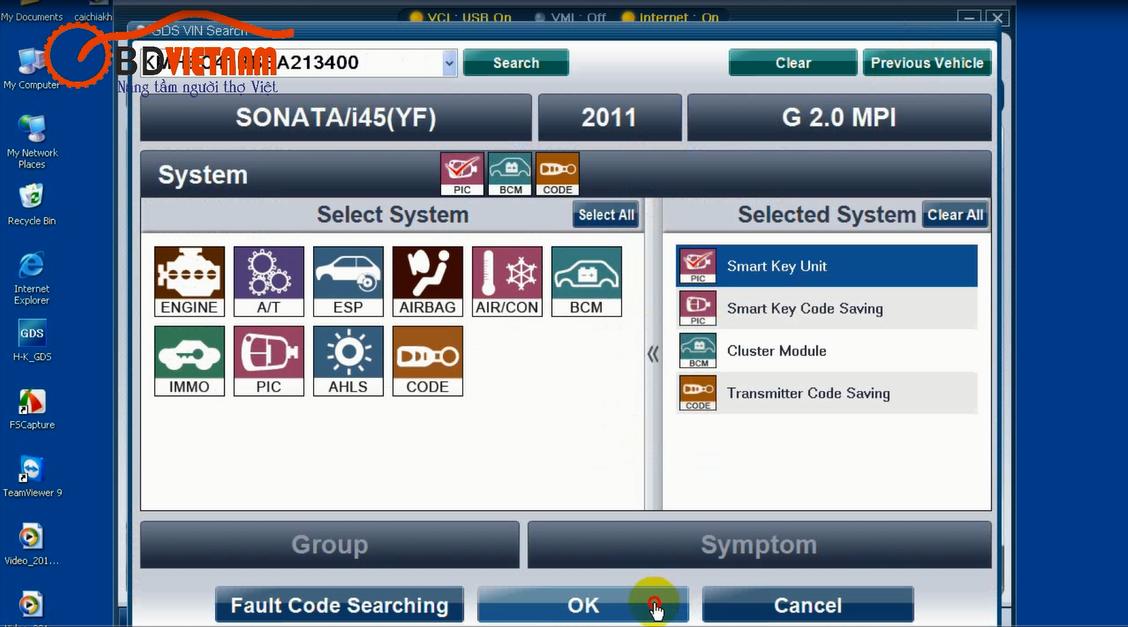Open the My Network Places desktop icon
The height and width of the screenshot is (627, 1128).
(32, 142)
